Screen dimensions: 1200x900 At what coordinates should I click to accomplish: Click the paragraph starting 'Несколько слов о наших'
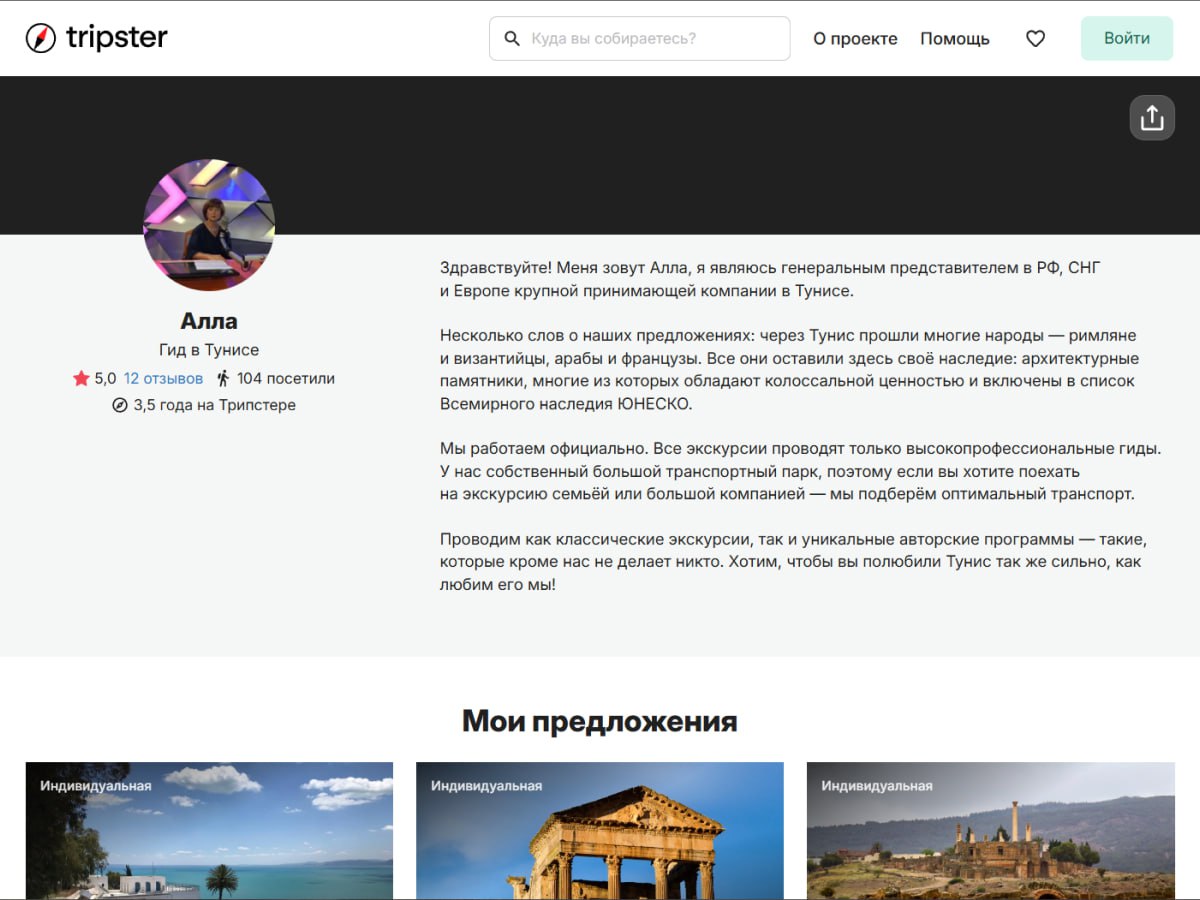(790, 369)
